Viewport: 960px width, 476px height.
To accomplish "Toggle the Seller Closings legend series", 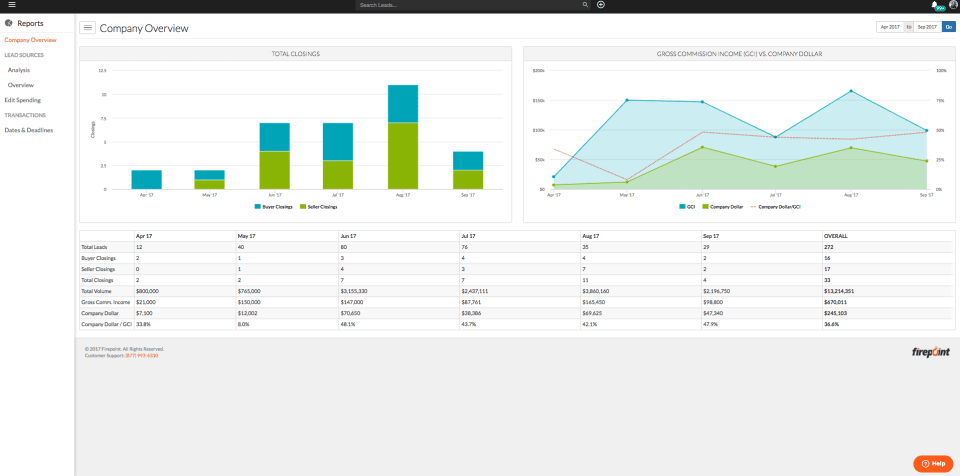I will point(320,206).
